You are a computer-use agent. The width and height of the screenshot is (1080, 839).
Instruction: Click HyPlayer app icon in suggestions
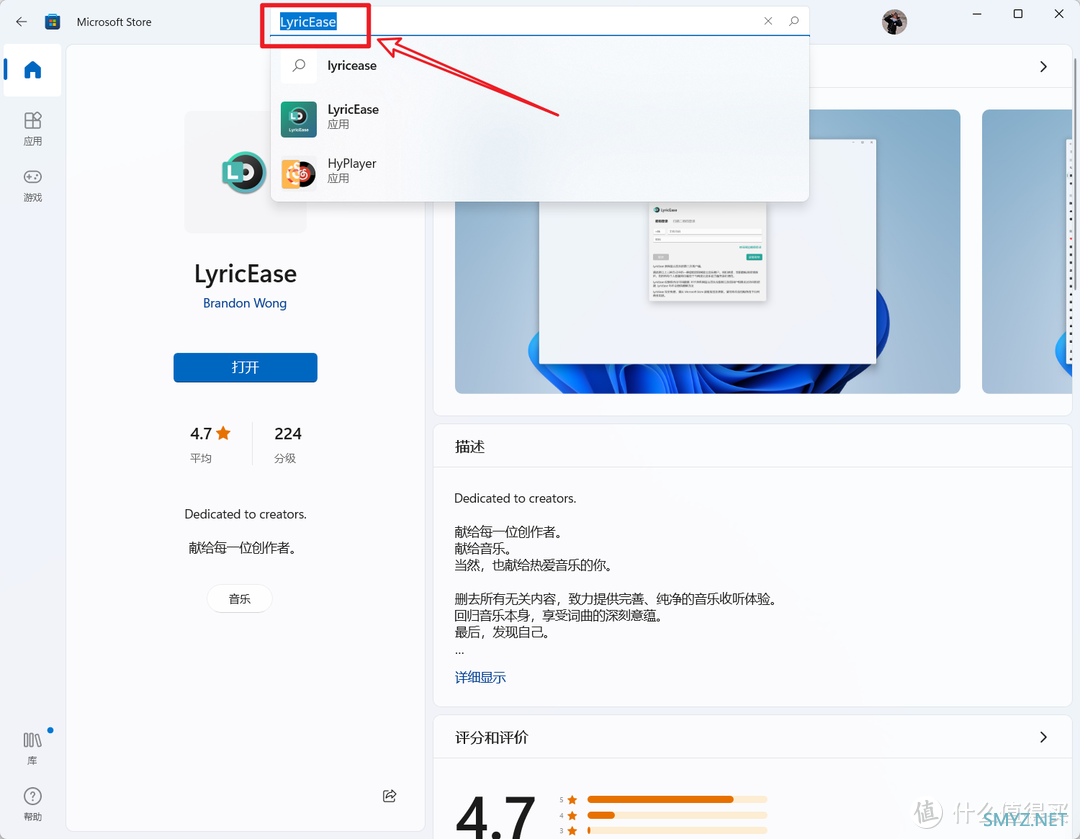299,173
